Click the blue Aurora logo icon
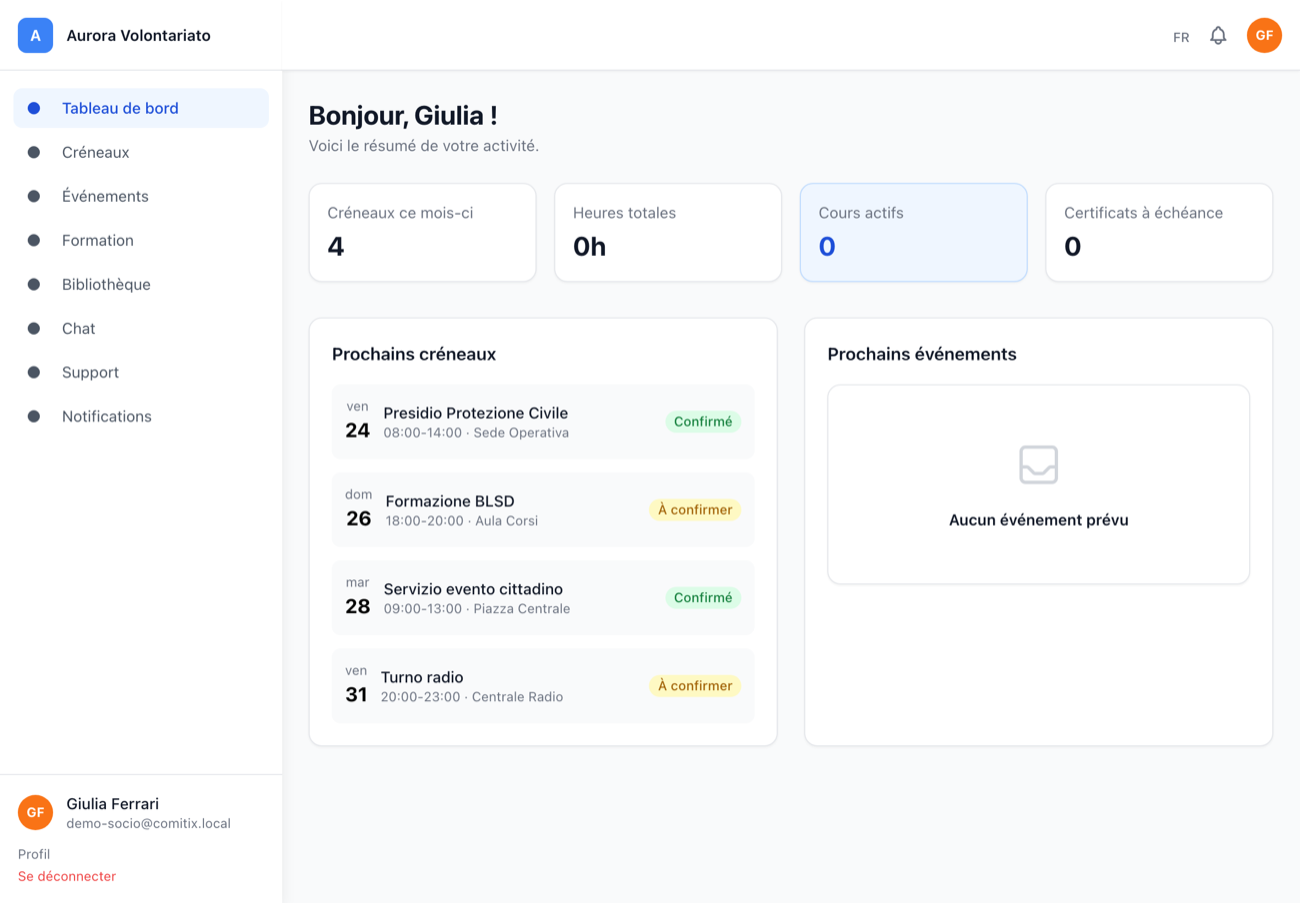Image resolution: width=1300 pixels, height=903 pixels. coord(35,35)
